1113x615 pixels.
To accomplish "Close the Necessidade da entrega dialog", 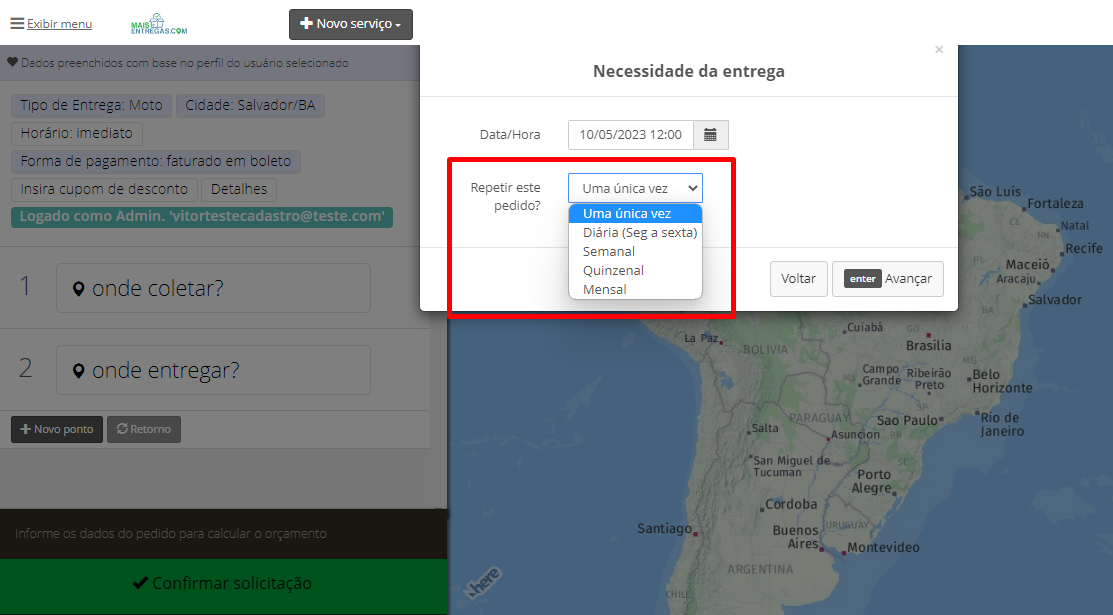I will click(939, 50).
